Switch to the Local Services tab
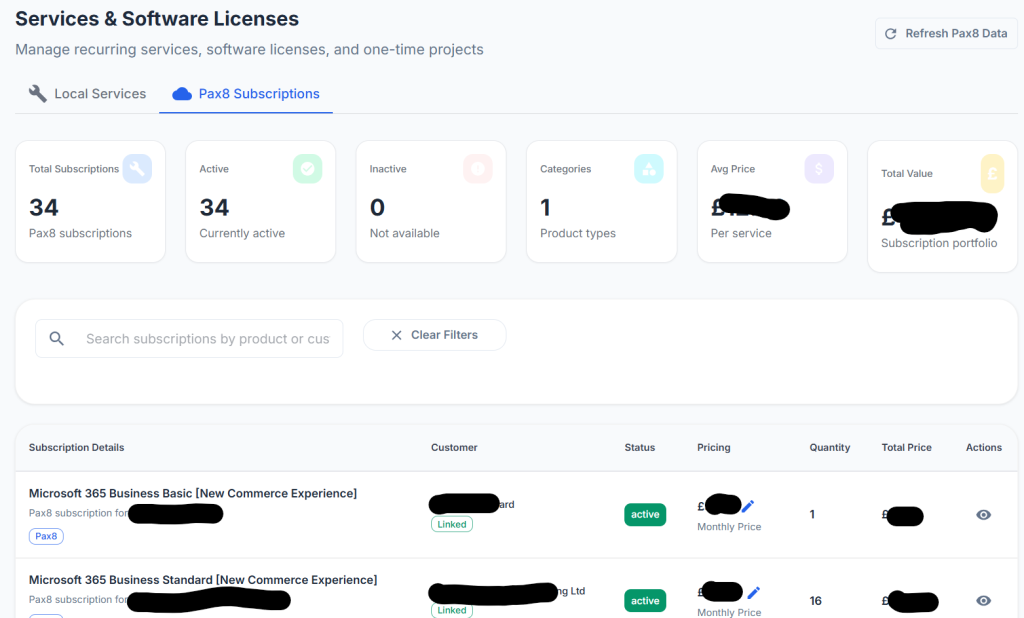Screen dimensions: 1024x618 (x=87, y=93)
